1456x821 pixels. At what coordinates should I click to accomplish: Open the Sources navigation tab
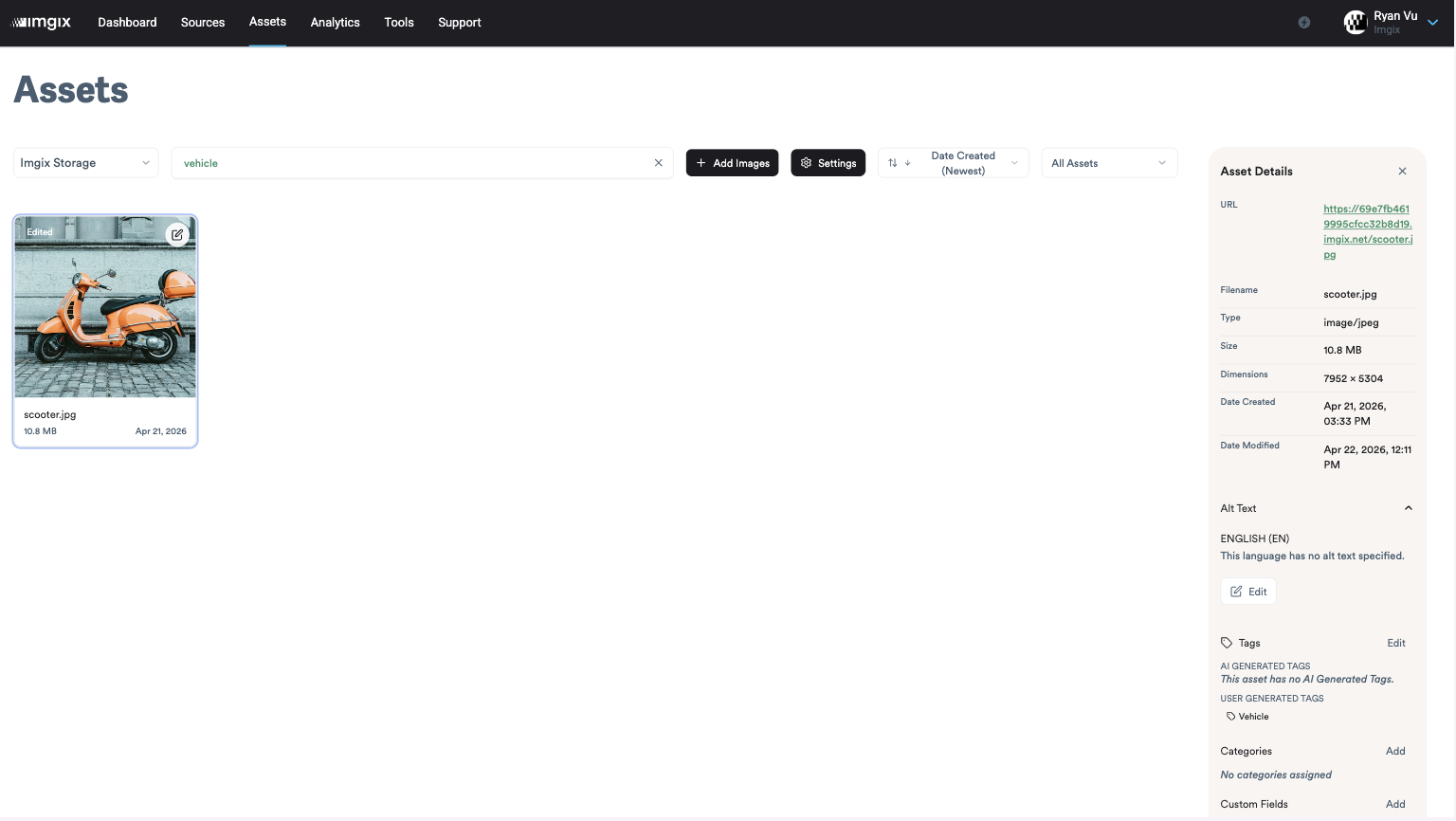coord(202,22)
